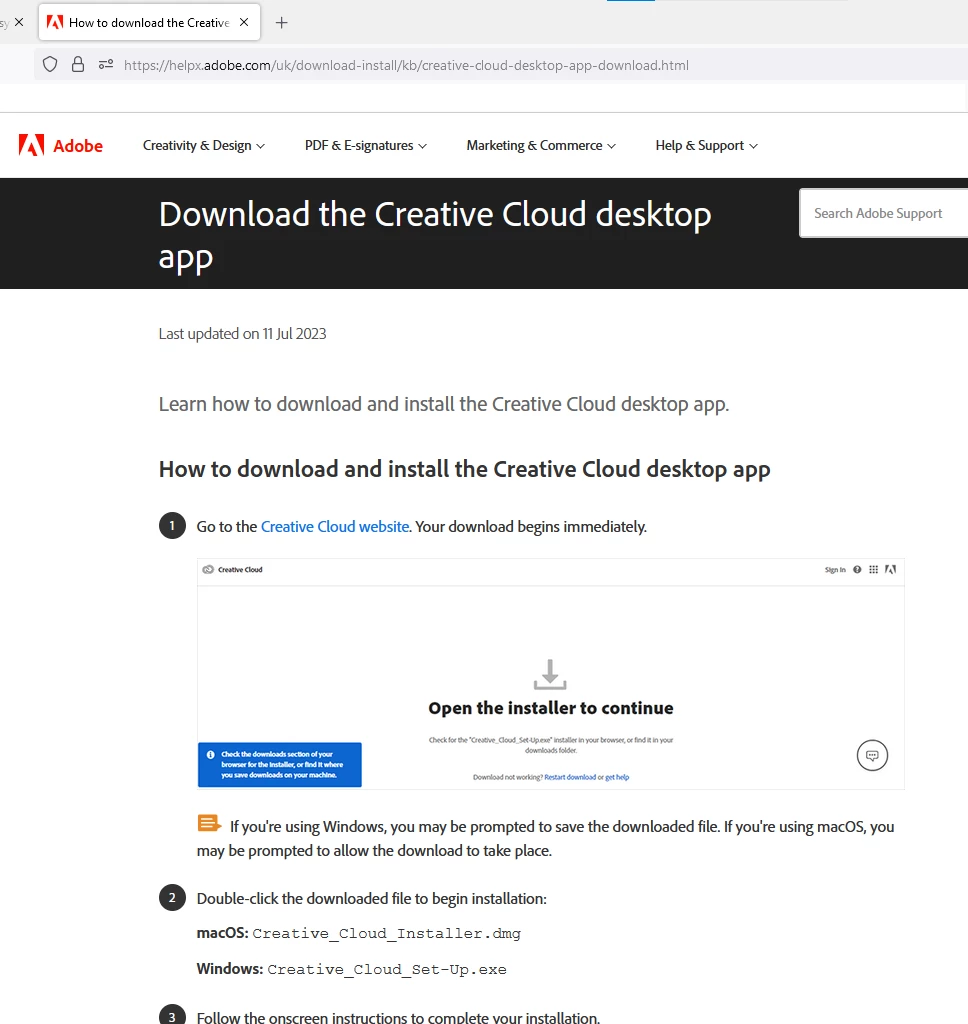Close the 'How to download the Creative' tab
968x1024 pixels.
tap(244, 22)
